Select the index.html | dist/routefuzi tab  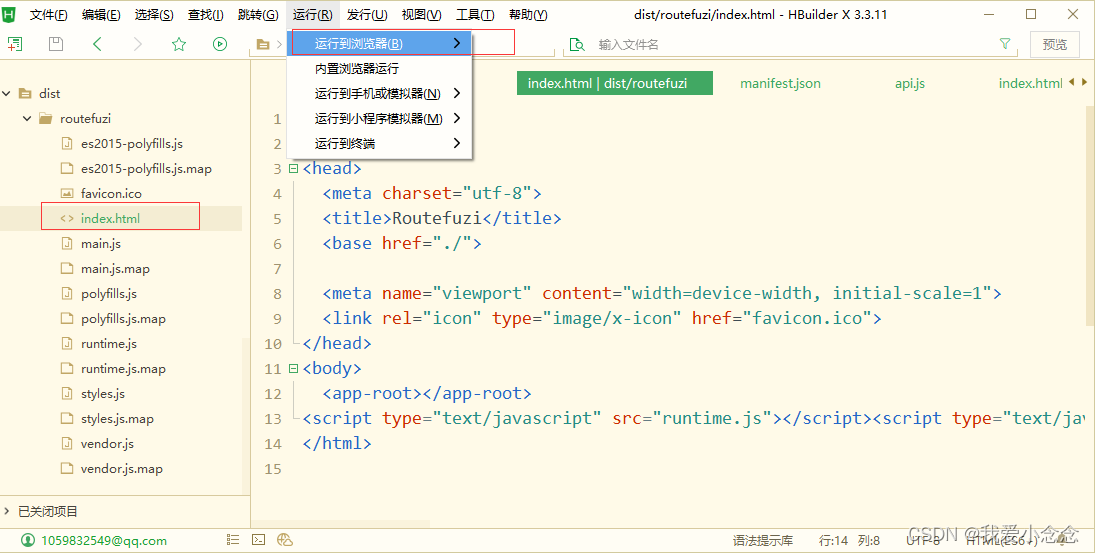615,83
